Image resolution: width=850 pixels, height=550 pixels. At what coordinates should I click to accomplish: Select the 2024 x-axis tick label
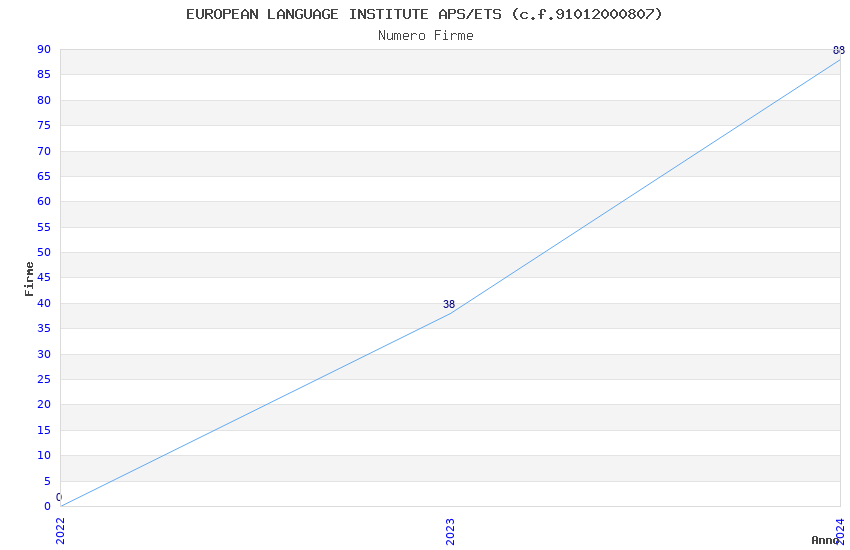tap(840, 531)
